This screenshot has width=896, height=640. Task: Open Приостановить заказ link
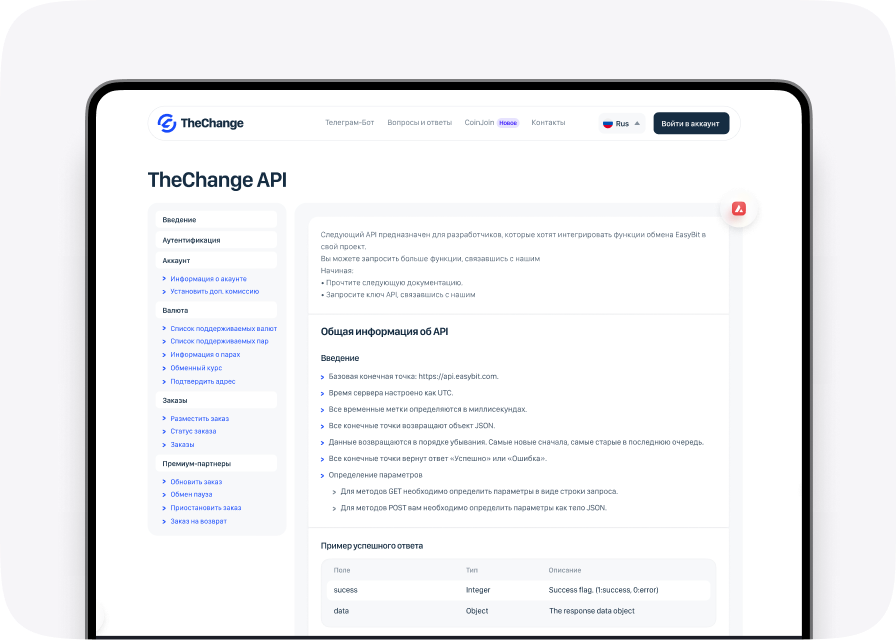coord(206,508)
